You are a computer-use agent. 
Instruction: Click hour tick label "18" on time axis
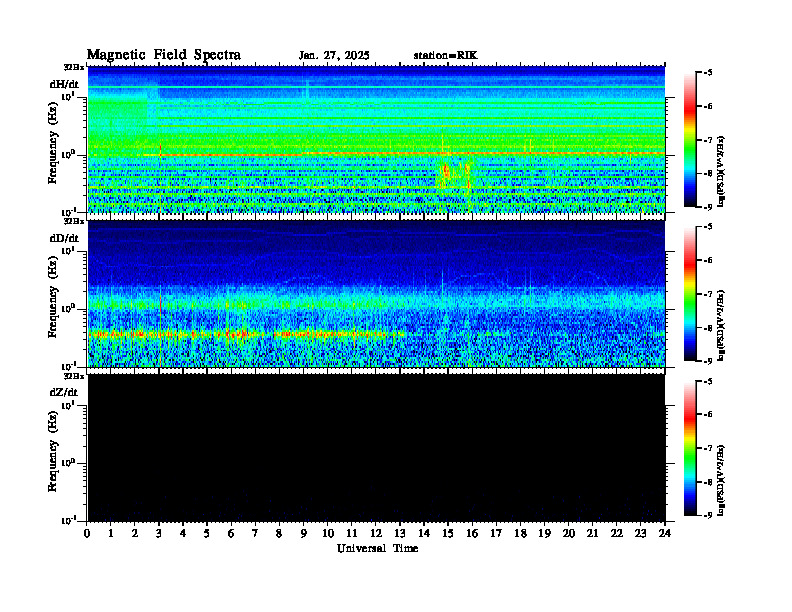point(520,534)
